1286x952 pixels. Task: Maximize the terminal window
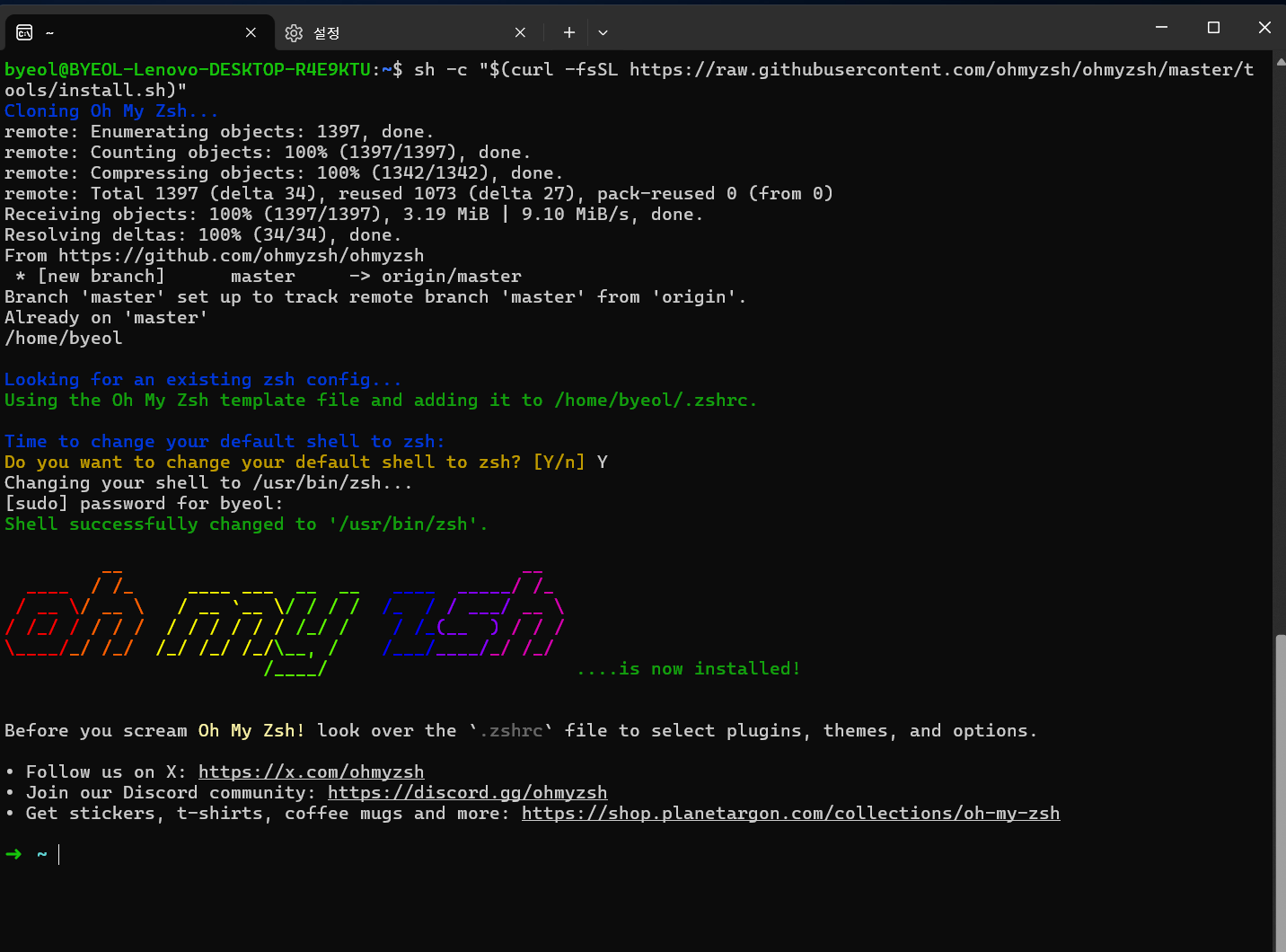(1213, 27)
